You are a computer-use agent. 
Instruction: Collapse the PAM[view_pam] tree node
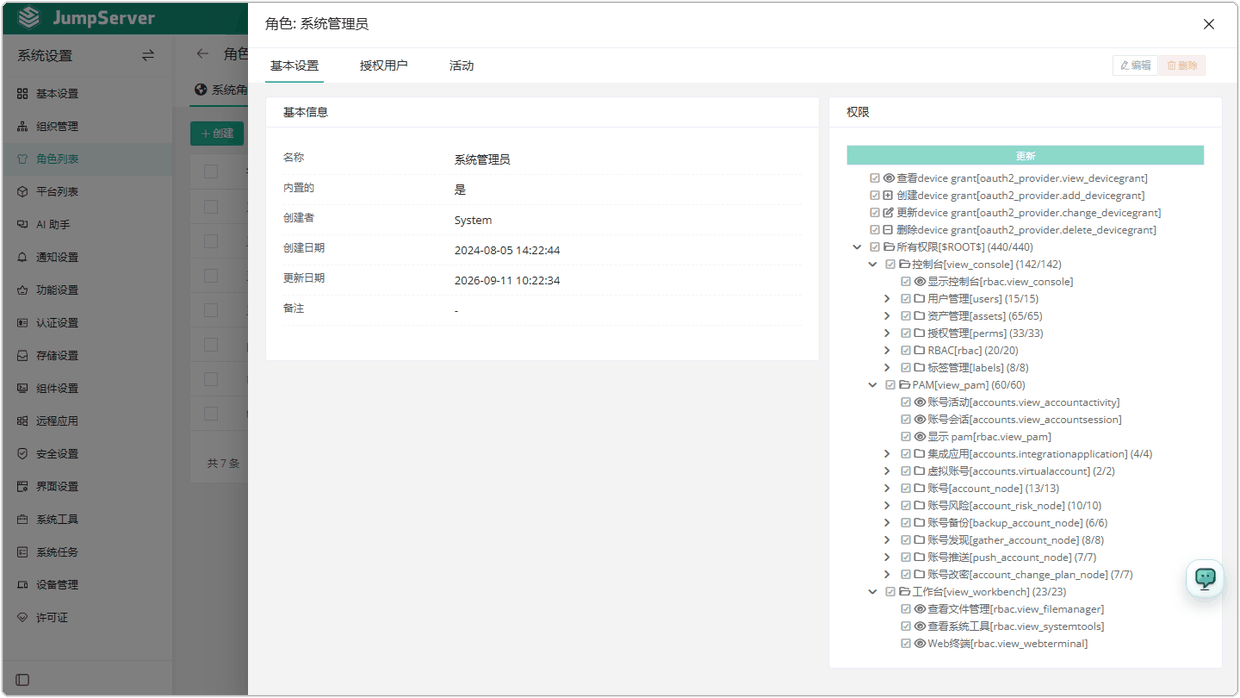point(872,385)
